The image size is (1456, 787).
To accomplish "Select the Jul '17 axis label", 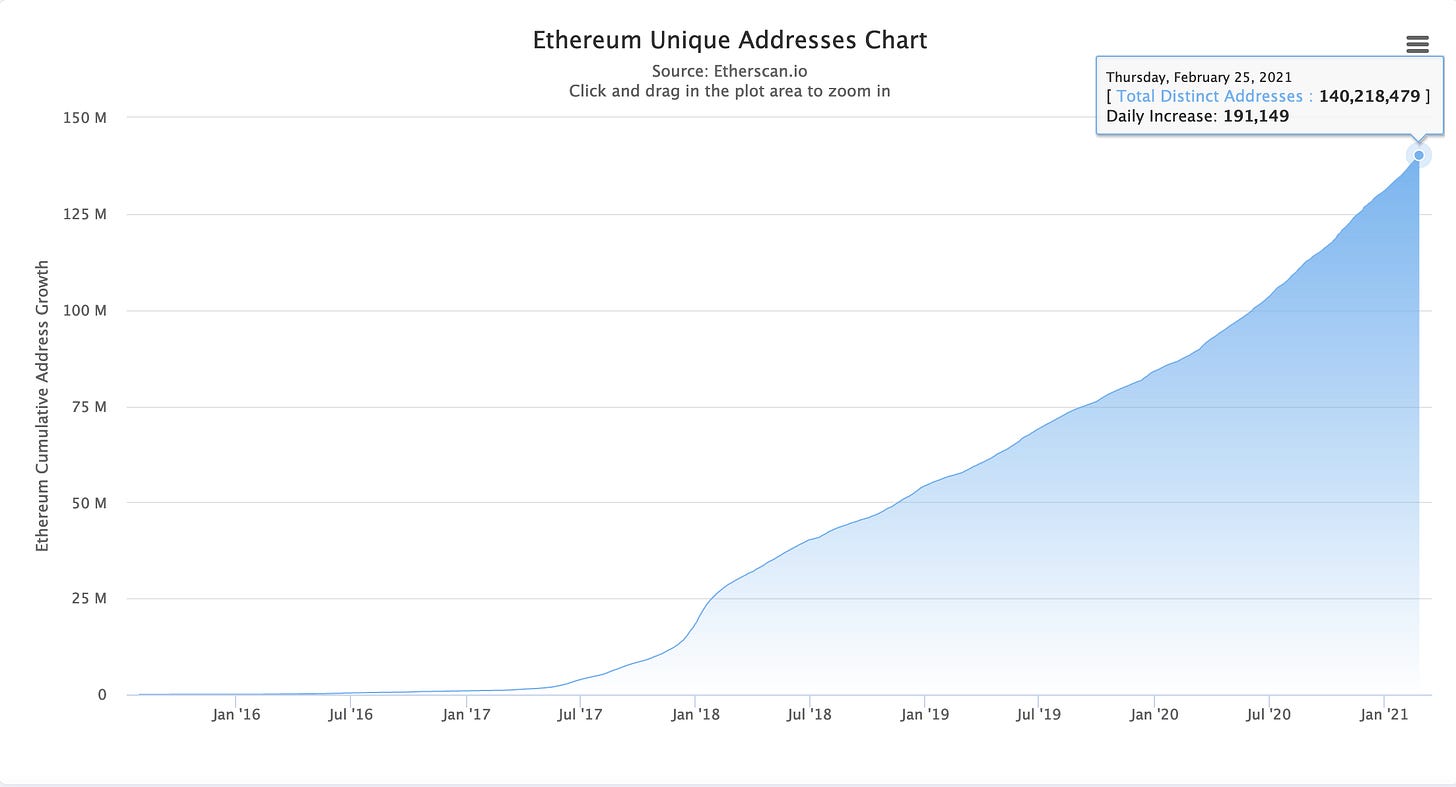I will click(581, 715).
